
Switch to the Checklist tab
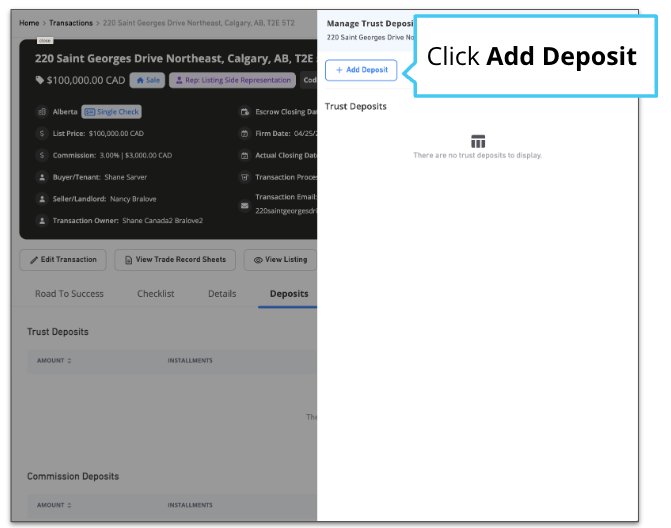(155, 294)
